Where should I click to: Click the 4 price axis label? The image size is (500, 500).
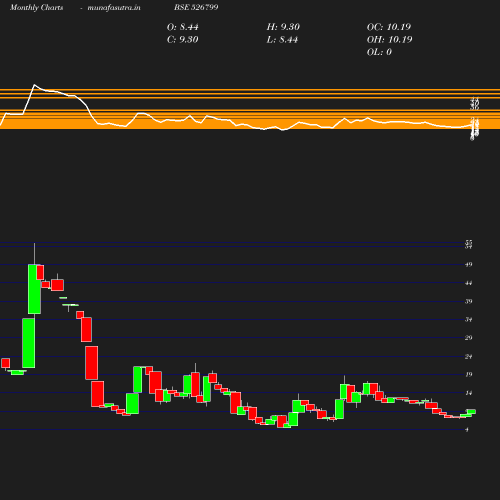(x=467, y=430)
